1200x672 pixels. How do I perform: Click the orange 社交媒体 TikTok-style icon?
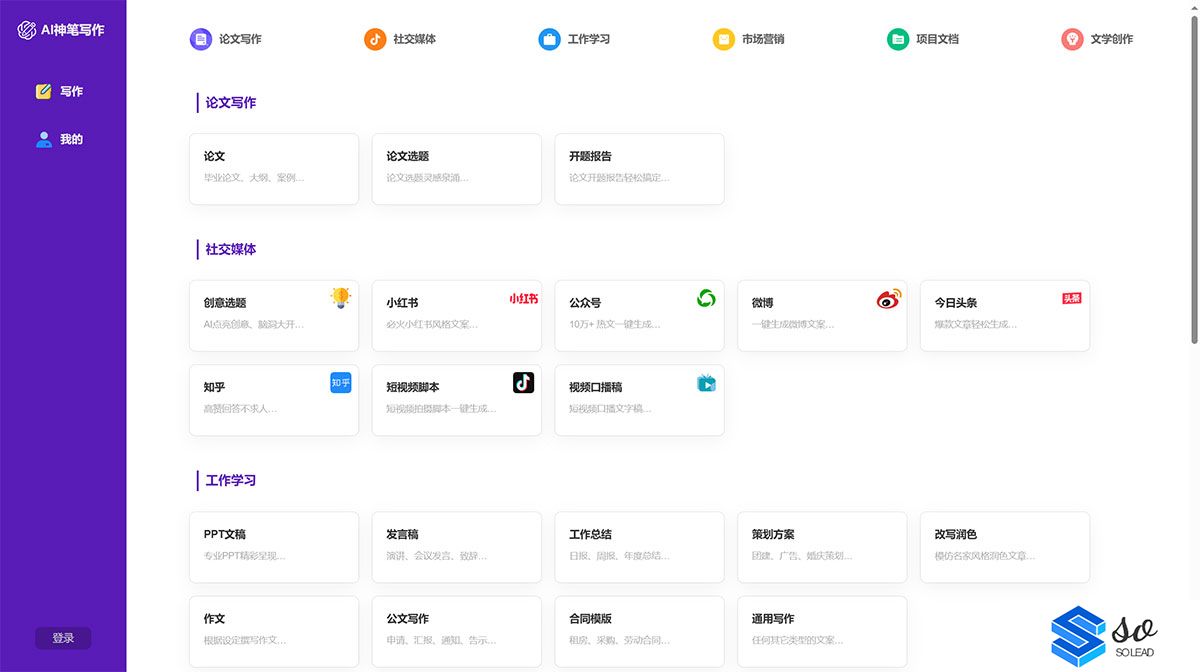(375, 39)
